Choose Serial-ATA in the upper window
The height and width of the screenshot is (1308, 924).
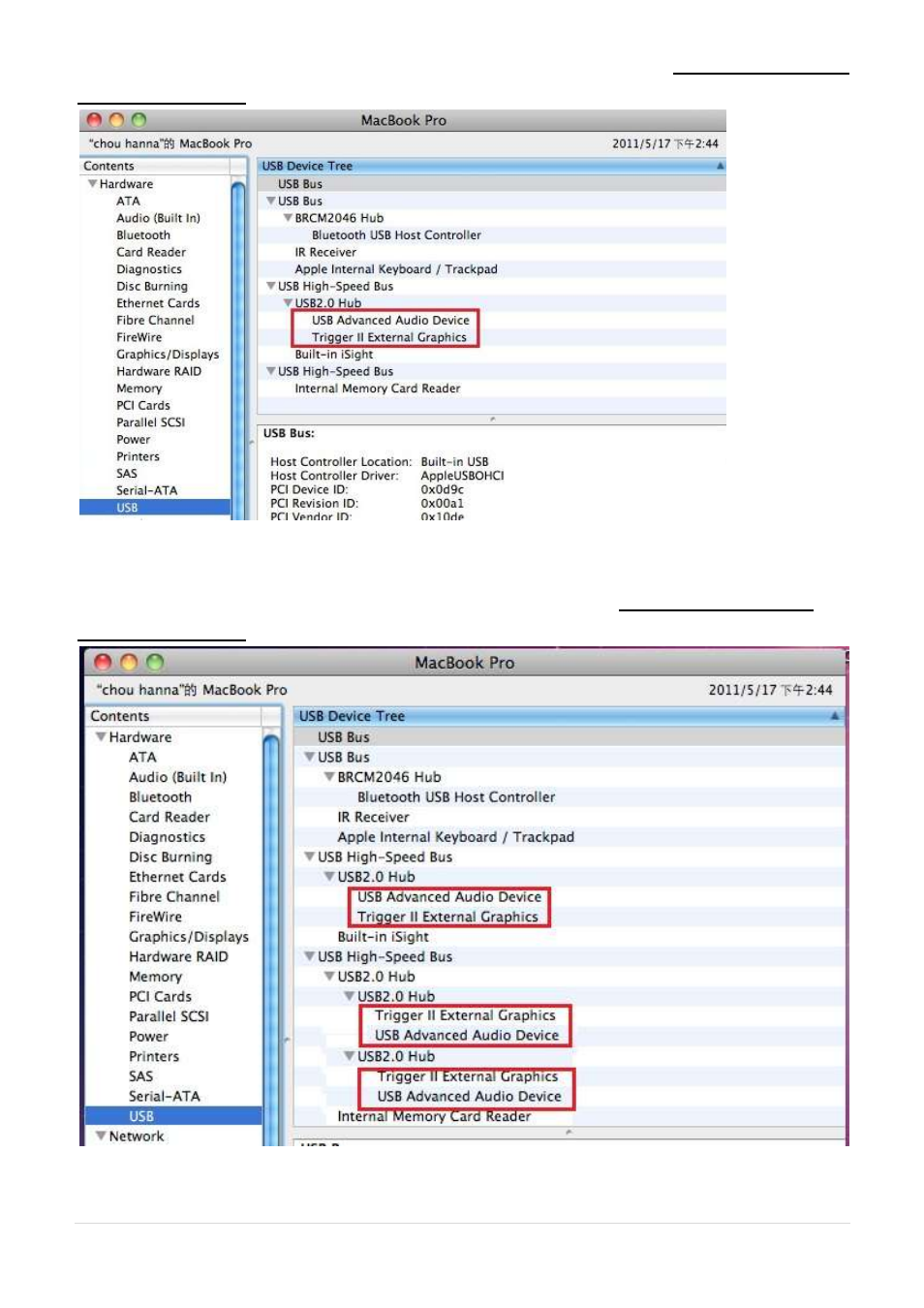click(147, 490)
